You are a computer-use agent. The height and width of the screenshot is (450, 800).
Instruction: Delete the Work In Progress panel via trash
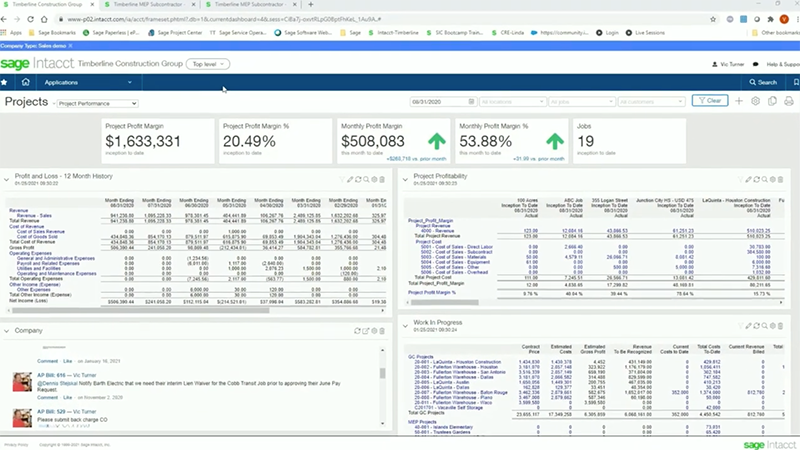pyautogui.click(x=780, y=326)
